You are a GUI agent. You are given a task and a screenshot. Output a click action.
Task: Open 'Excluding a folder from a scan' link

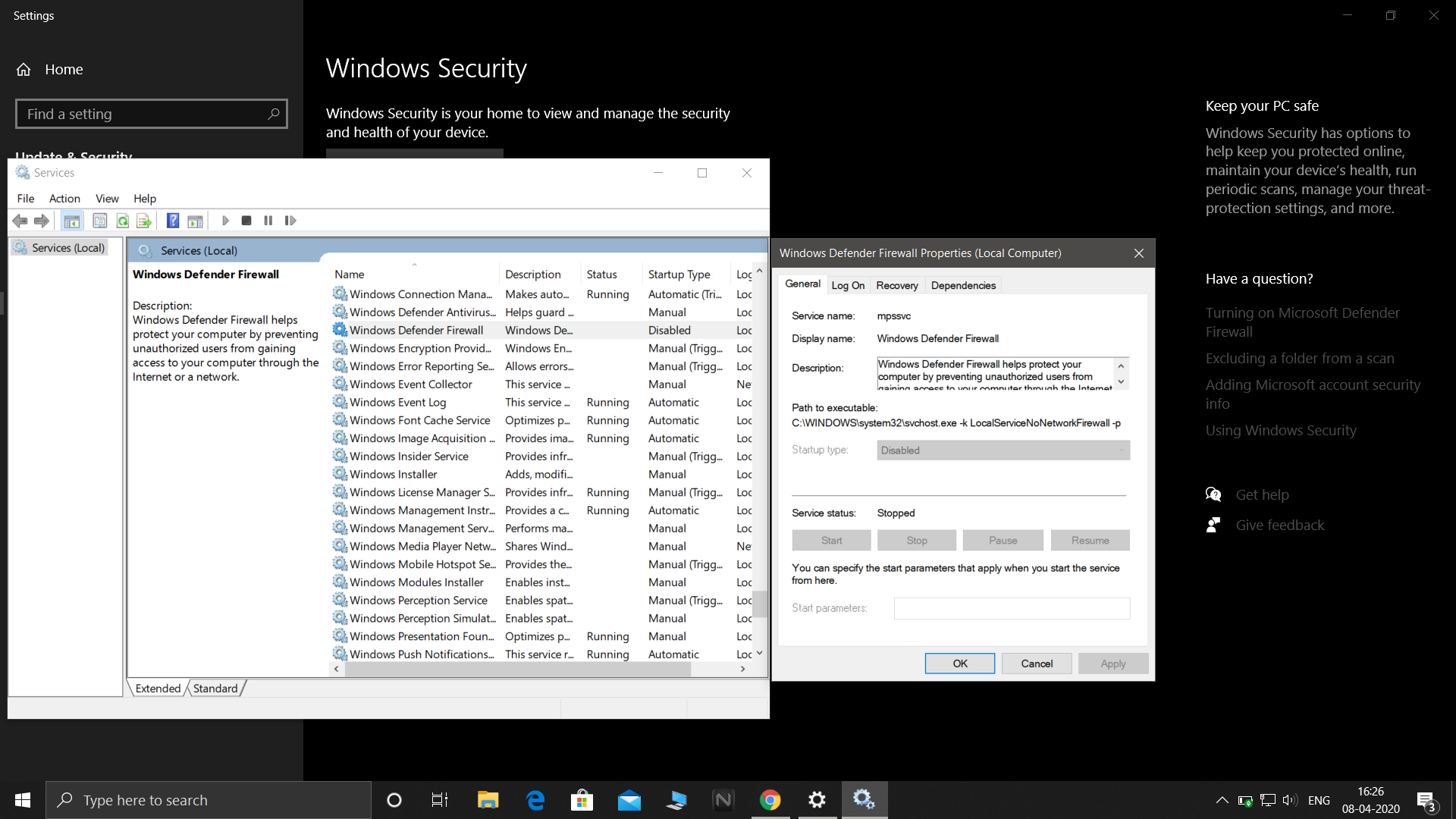coord(1299,359)
